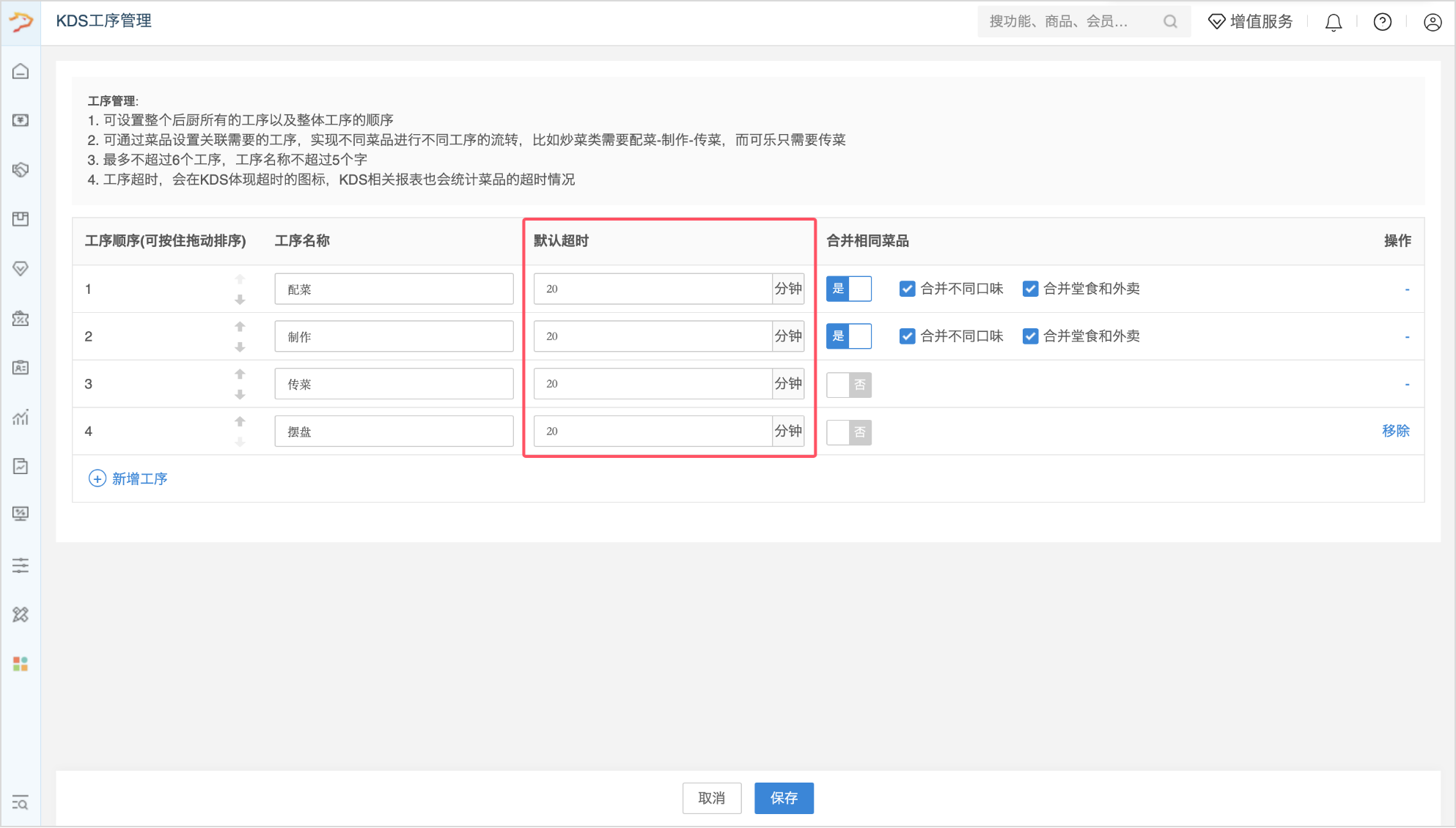1456x828 pixels.
Task: Edit the 传菜 step name field
Action: pyautogui.click(x=394, y=384)
